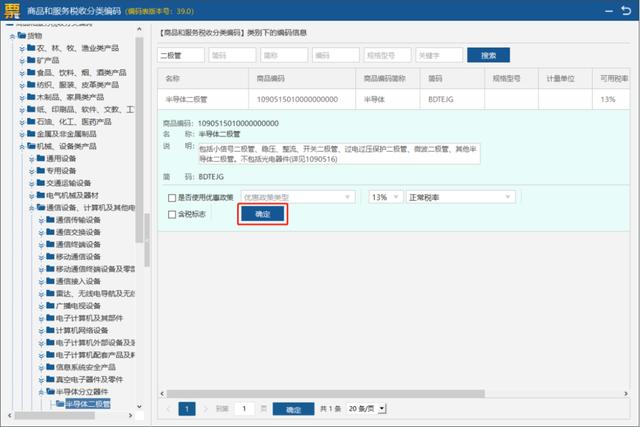Go to previous page arrow in pagination

pos(166,409)
